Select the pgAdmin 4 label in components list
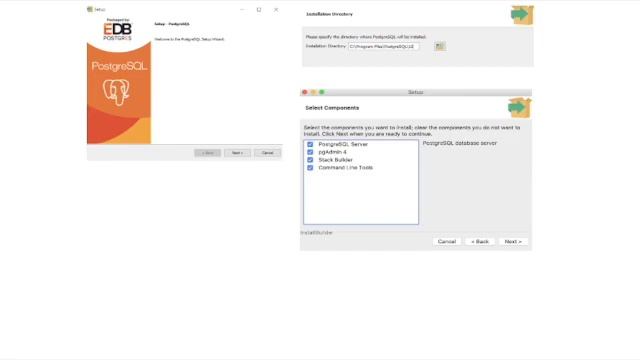Screen dimensions: 640x360 (x=332, y=152)
